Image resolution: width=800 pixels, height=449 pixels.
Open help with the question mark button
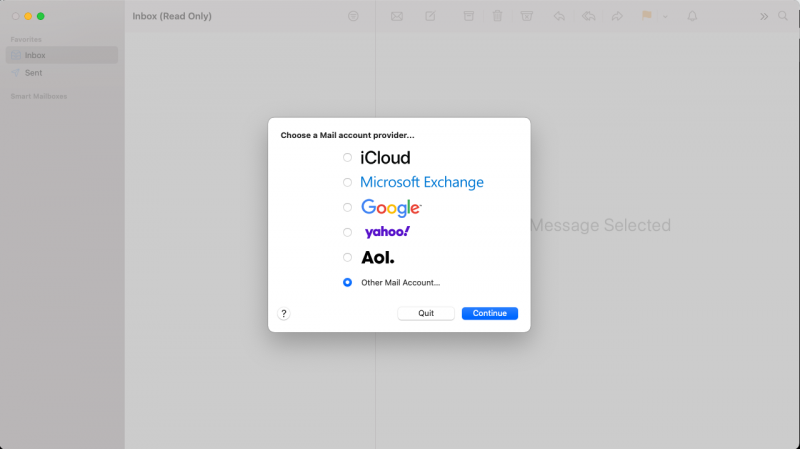coord(284,313)
